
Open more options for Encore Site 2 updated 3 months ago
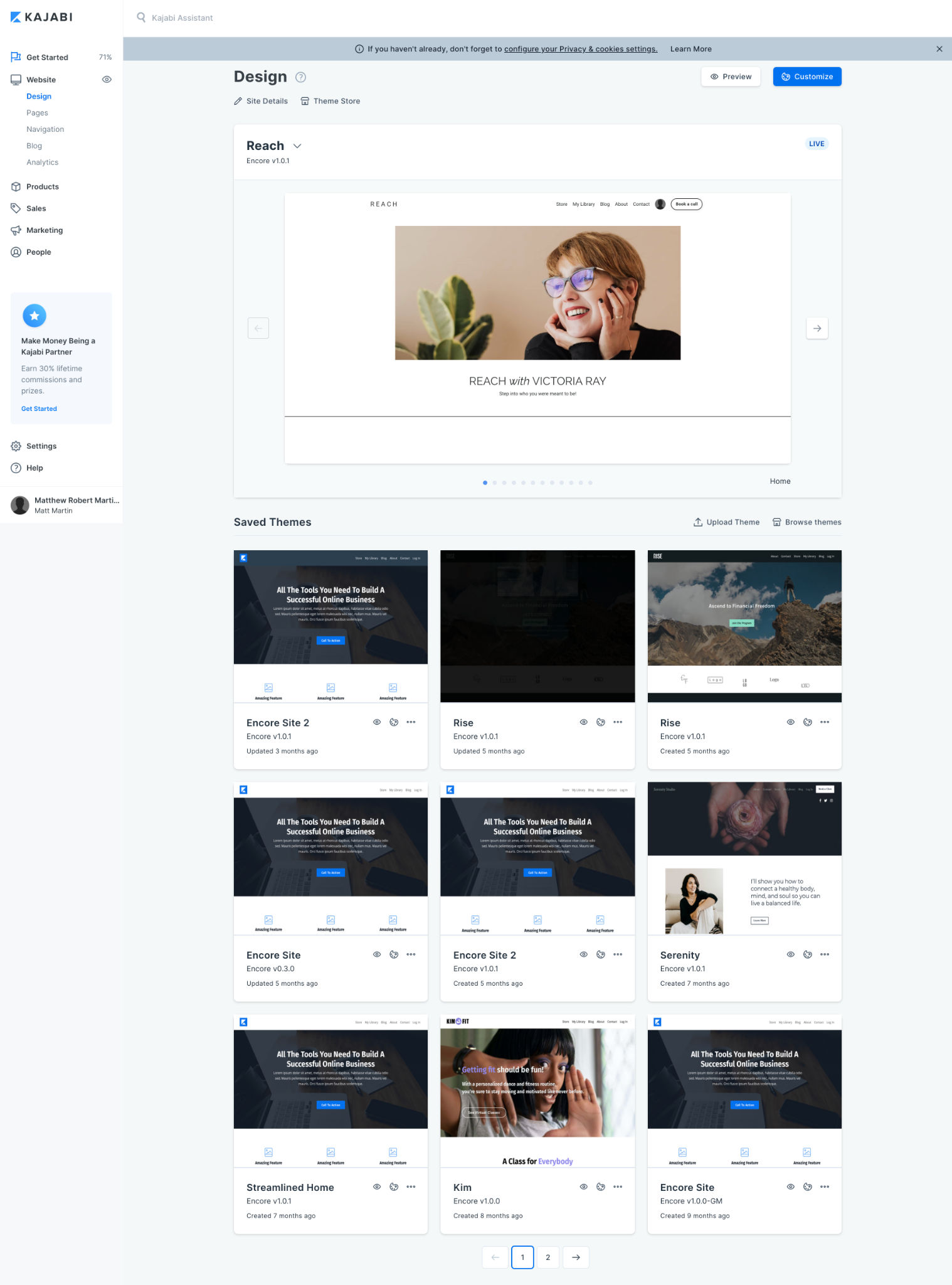click(x=411, y=722)
